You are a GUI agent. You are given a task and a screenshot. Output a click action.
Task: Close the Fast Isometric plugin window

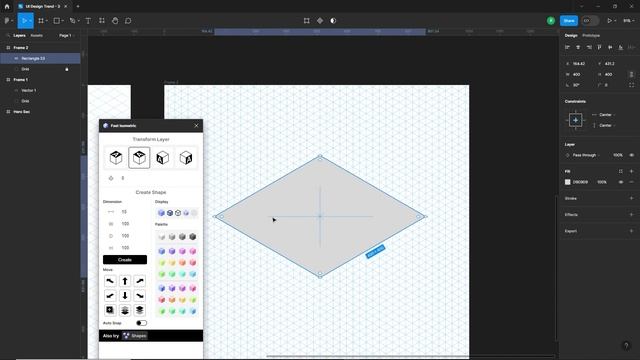[196, 126]
